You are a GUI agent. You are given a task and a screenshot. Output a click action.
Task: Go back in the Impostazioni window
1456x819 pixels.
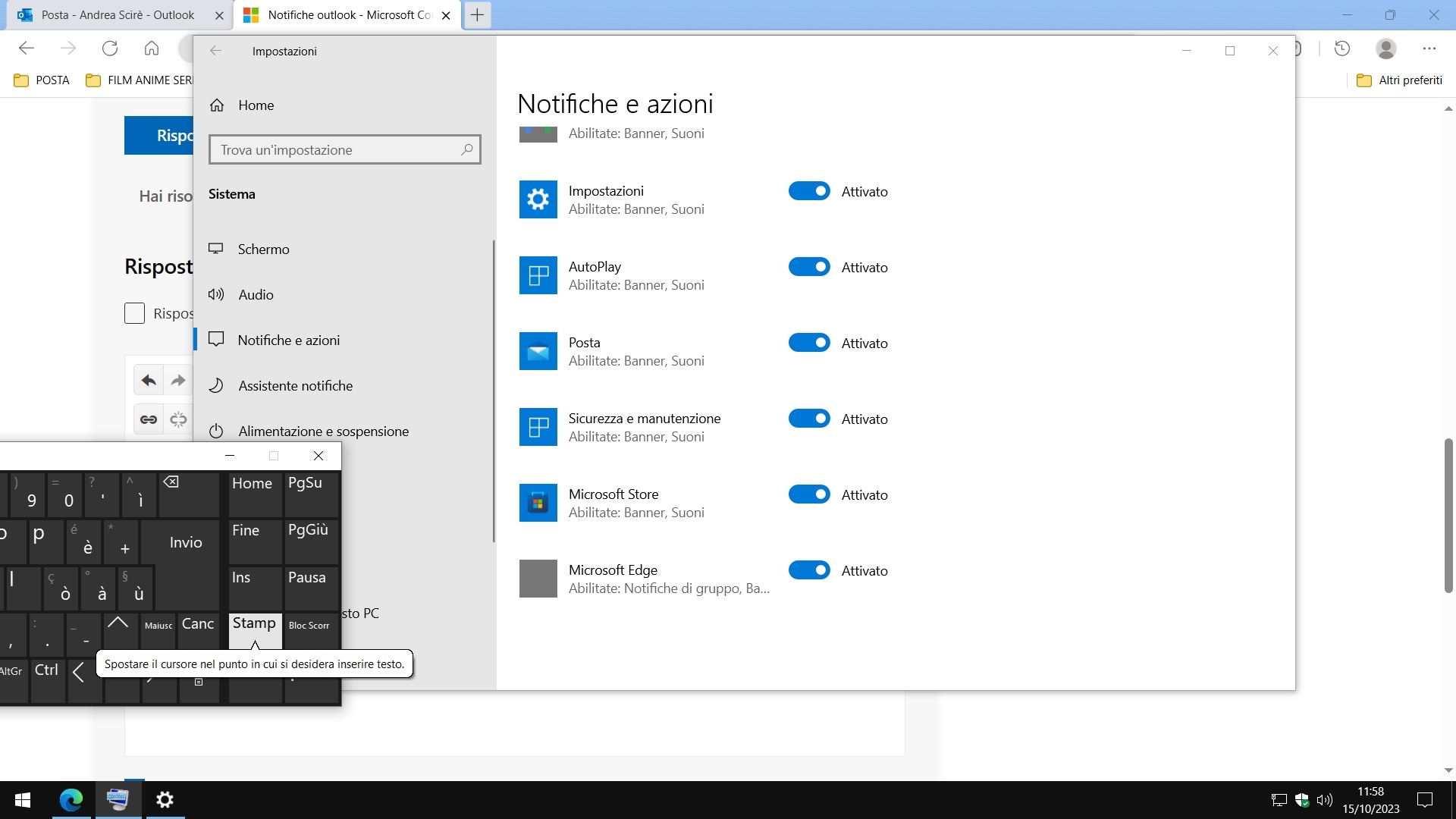coord(215,51)
